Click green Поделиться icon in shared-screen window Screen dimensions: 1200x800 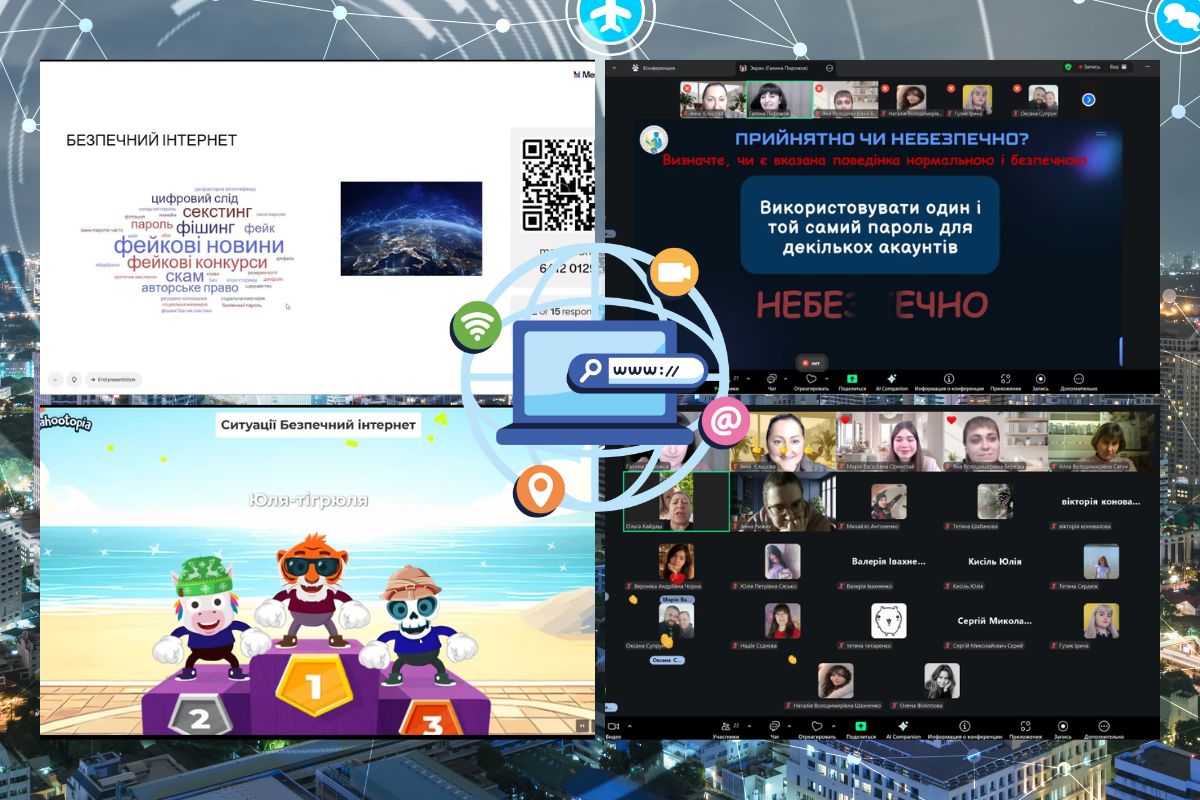click(851, 379)
